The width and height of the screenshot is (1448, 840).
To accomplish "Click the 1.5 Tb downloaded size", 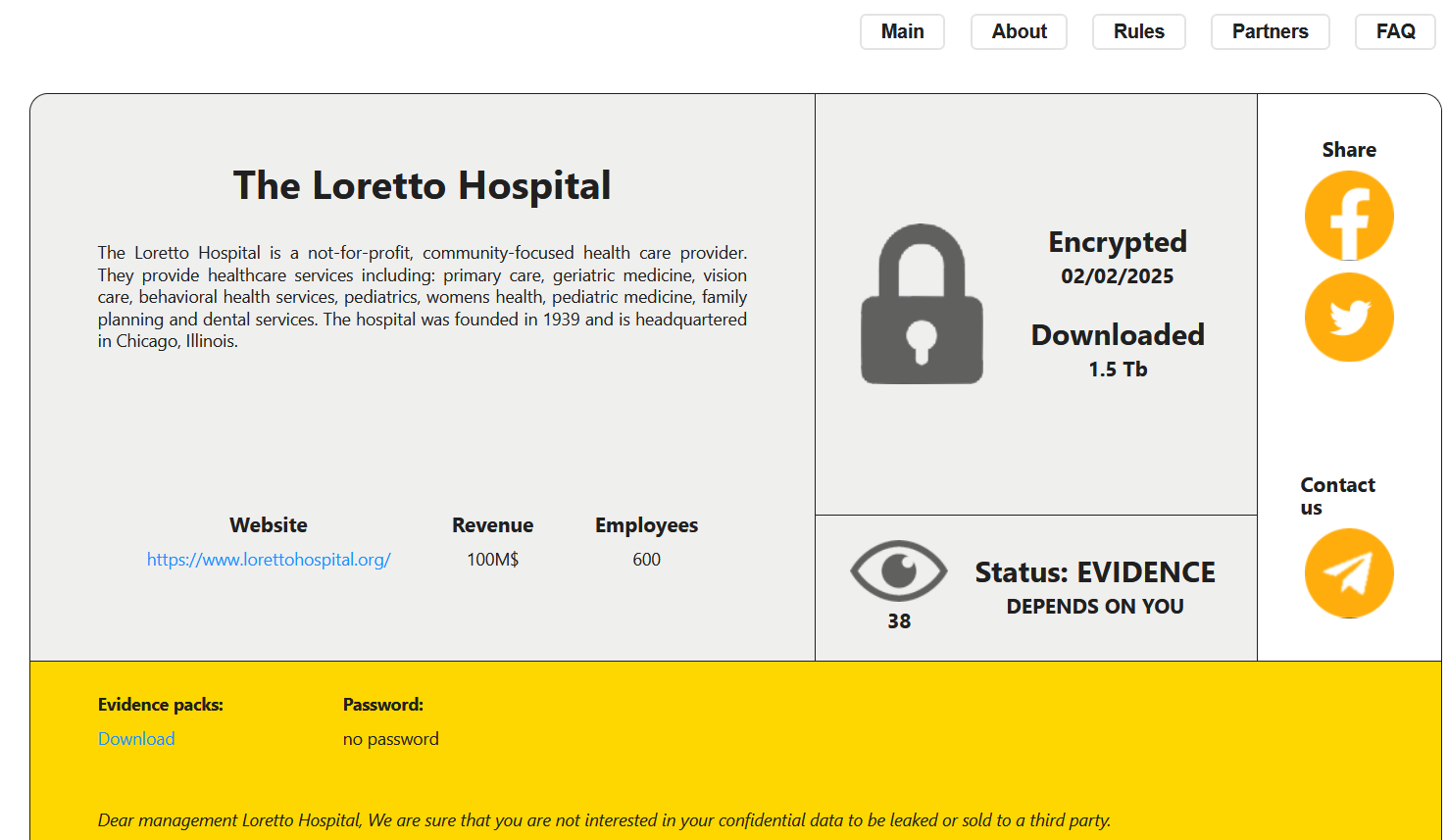I will [x=1117, y=370].
